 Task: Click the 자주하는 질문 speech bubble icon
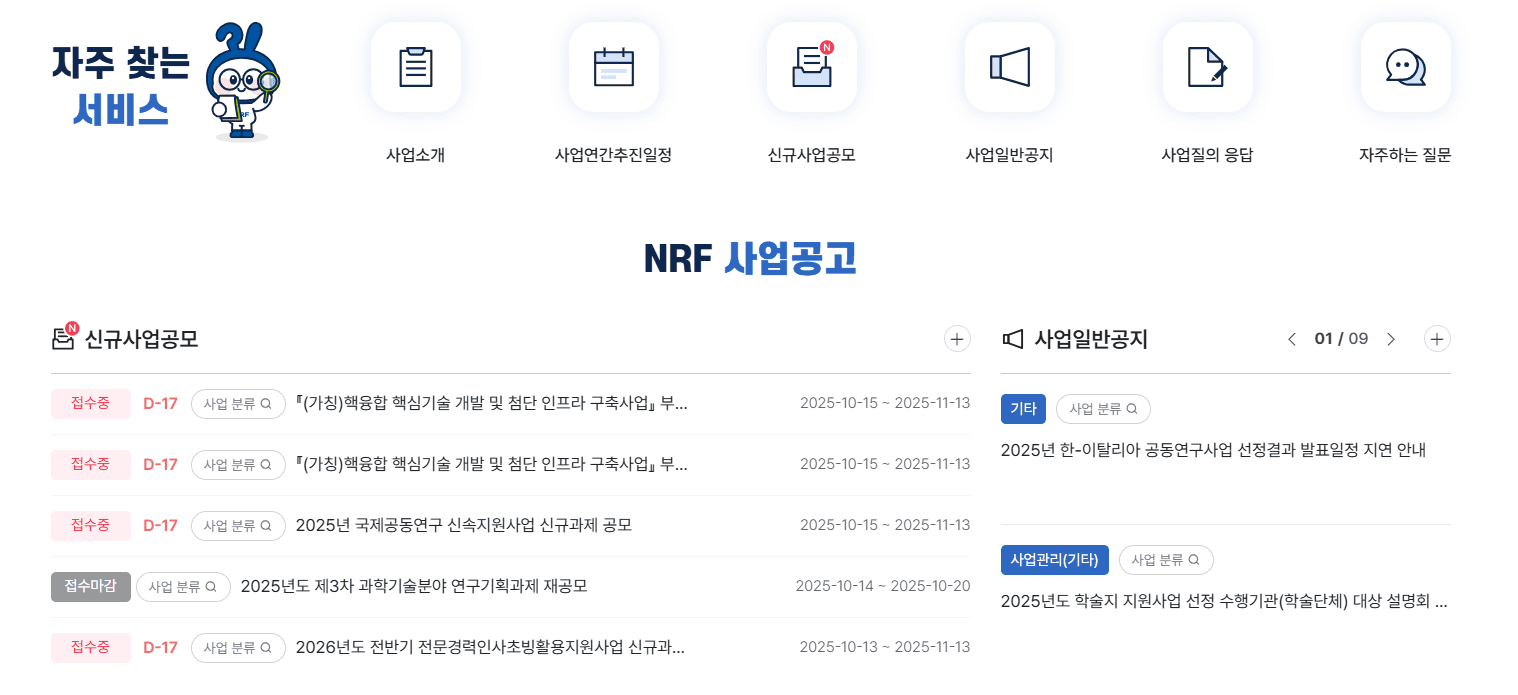[1405, 66]
